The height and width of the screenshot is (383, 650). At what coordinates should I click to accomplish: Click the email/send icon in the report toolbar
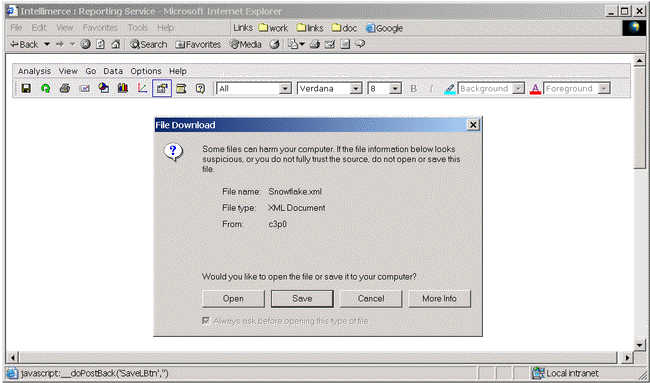tap(85, 88)
